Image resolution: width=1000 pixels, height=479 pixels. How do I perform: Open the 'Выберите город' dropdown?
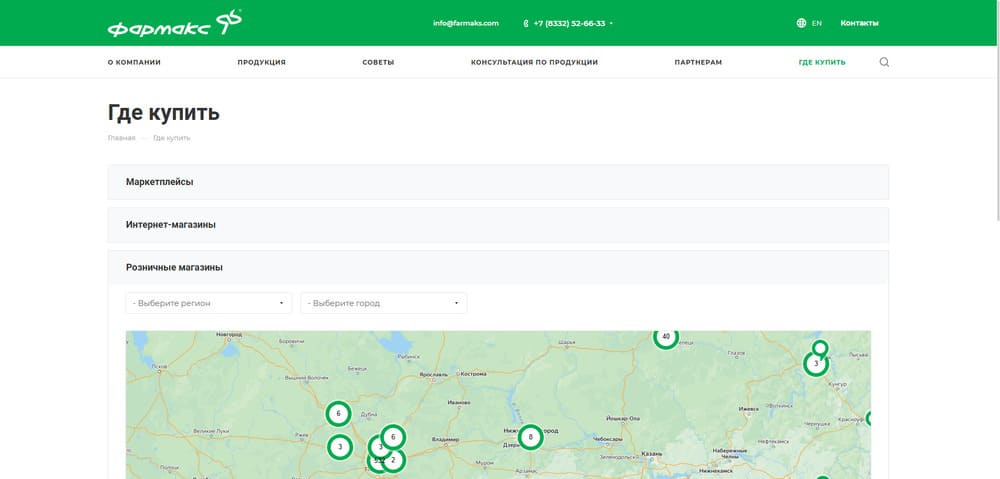point(383,303)
